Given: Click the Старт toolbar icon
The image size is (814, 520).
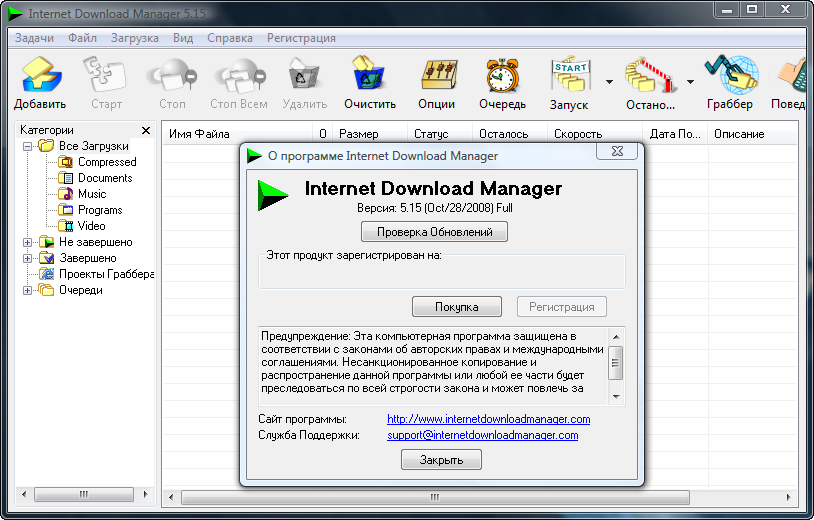Looking at the screenshot, I should point(106,75).
